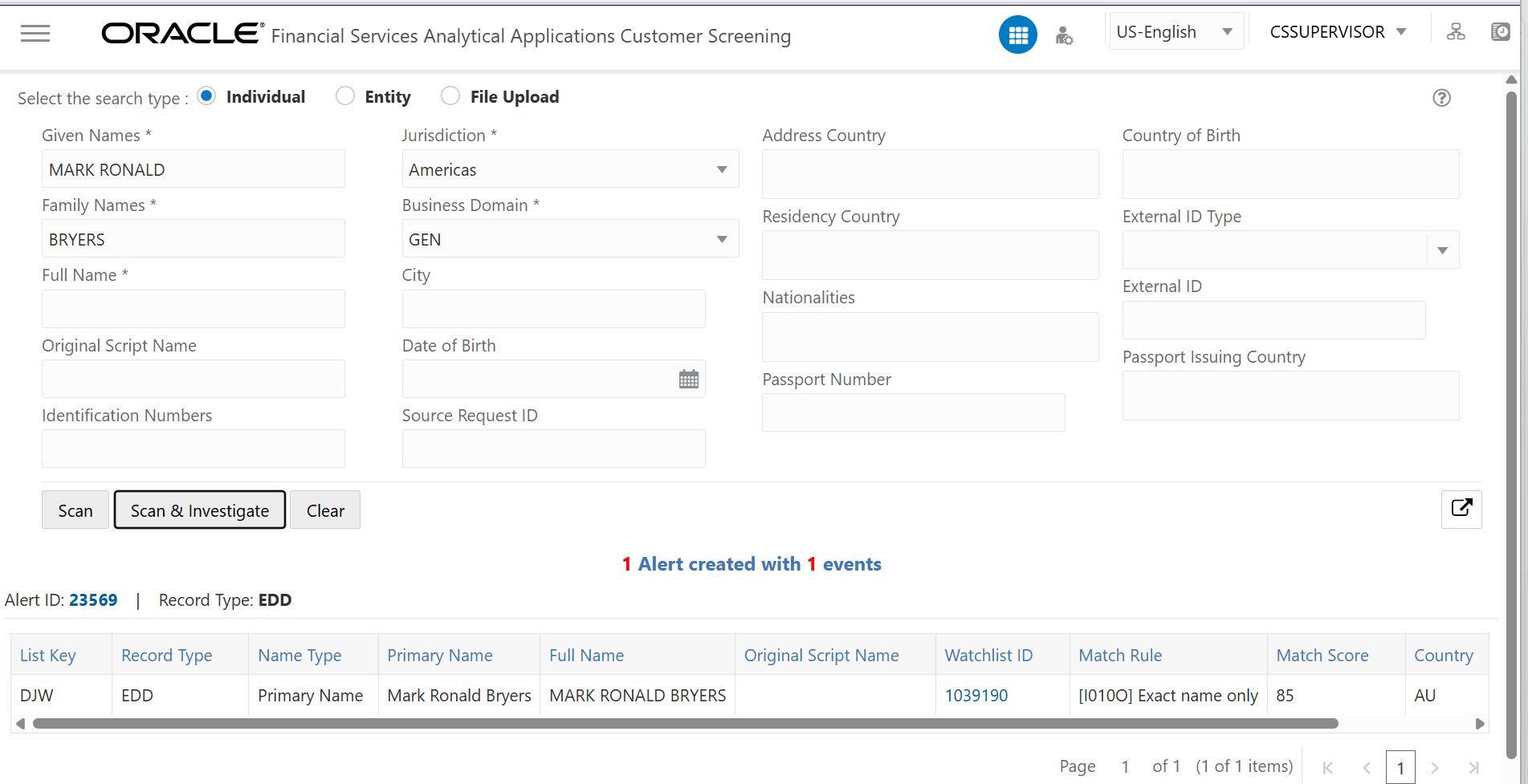
Task: Click the vertical scrollbar up arrow
Action: pyautogui.click(x=1511, y=79)
